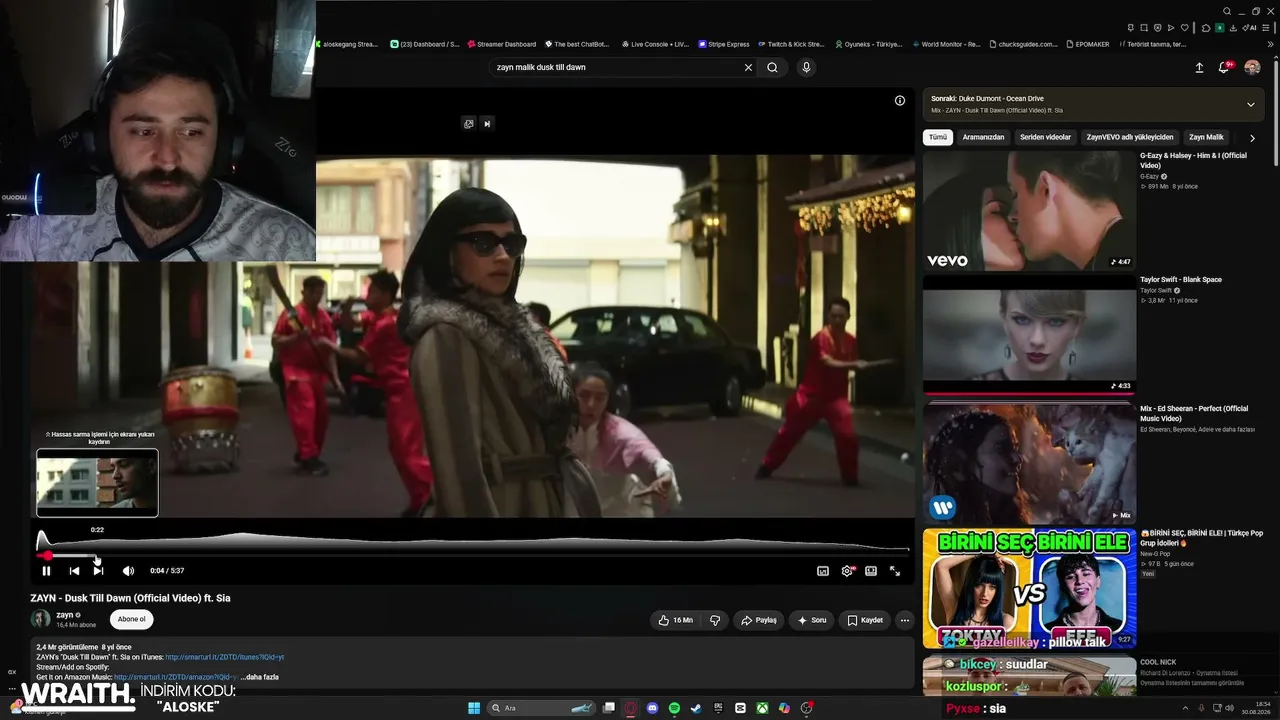Subscribe with the Abone ol button
The image size is (1280, 720).
pyautogui.click(x=132, y=619)
